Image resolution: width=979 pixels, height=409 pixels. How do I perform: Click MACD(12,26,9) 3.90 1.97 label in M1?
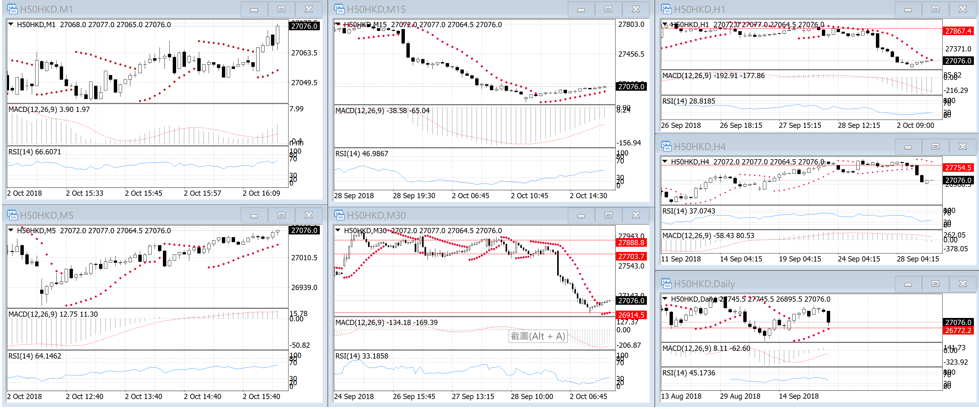[x=50, y=109]
